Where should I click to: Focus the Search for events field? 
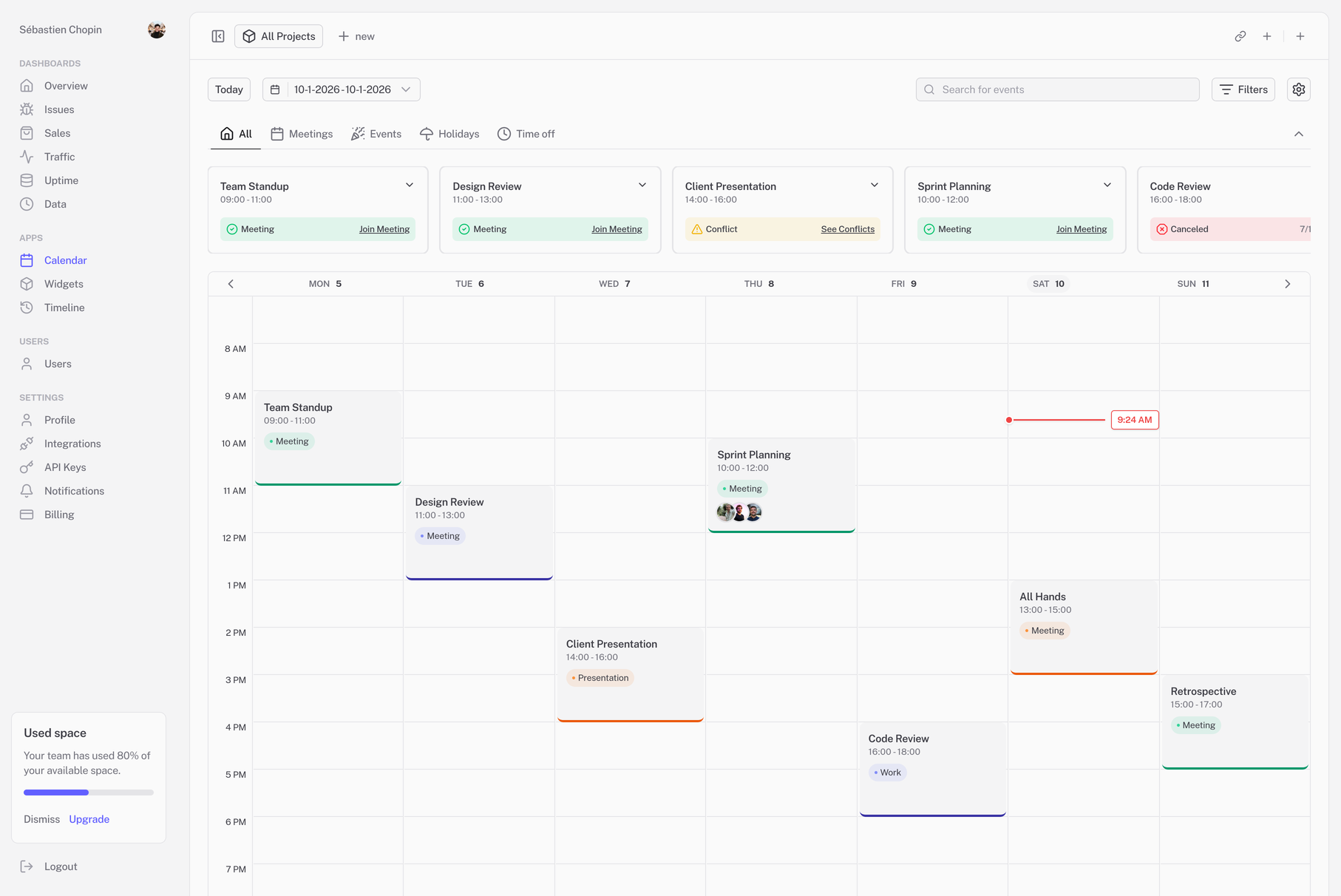pyautogui.click(x=1057, y=89)
